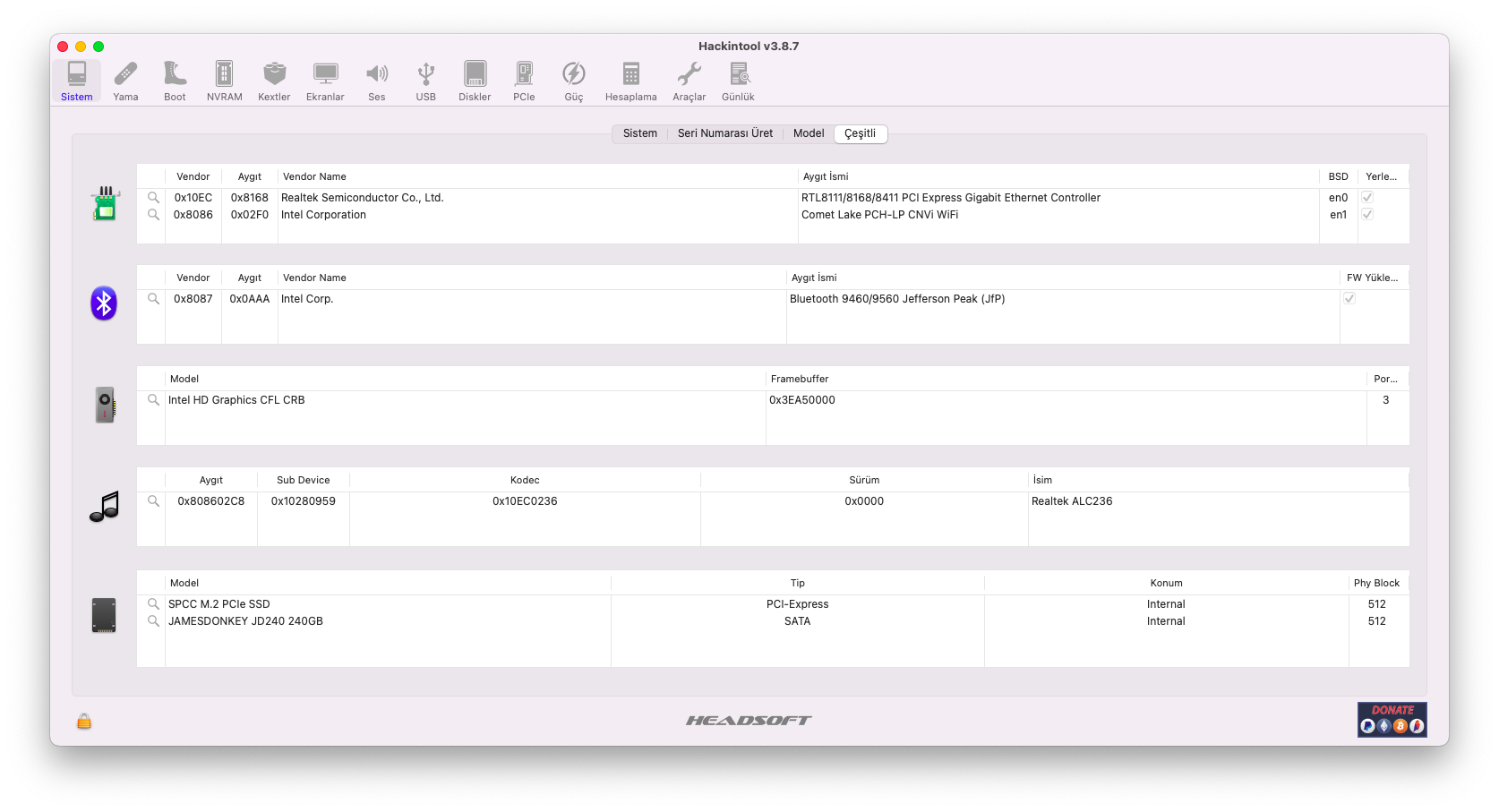This screenshot has width=1499, height=812.
Task: Toggle built-in checkbox for en1 Intel WiFi
Action: 1367,215
